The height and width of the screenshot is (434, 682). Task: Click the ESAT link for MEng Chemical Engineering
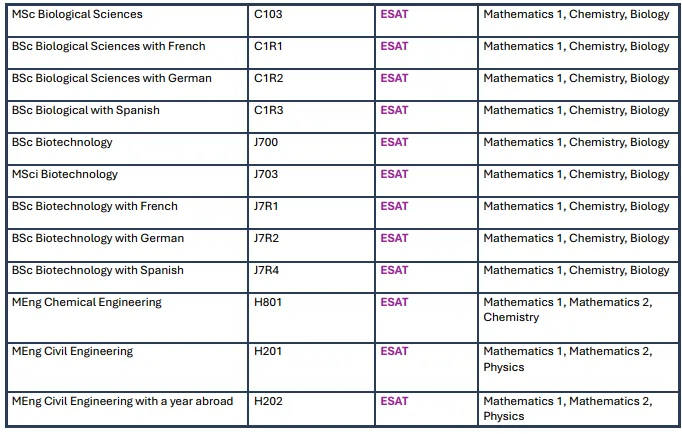[394, 303]
